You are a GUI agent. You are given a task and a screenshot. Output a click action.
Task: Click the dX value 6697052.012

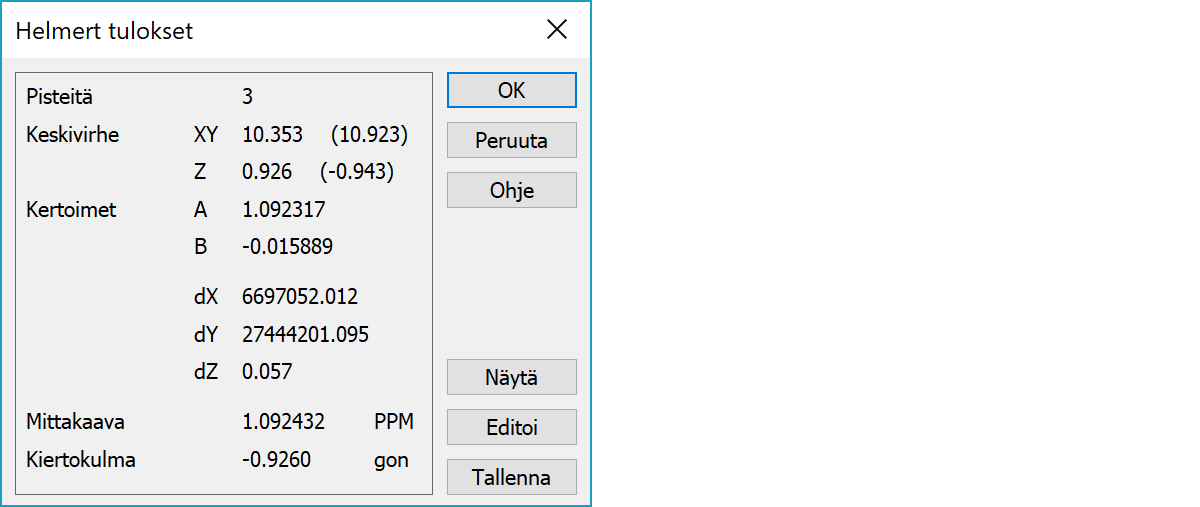pos(299,297)
